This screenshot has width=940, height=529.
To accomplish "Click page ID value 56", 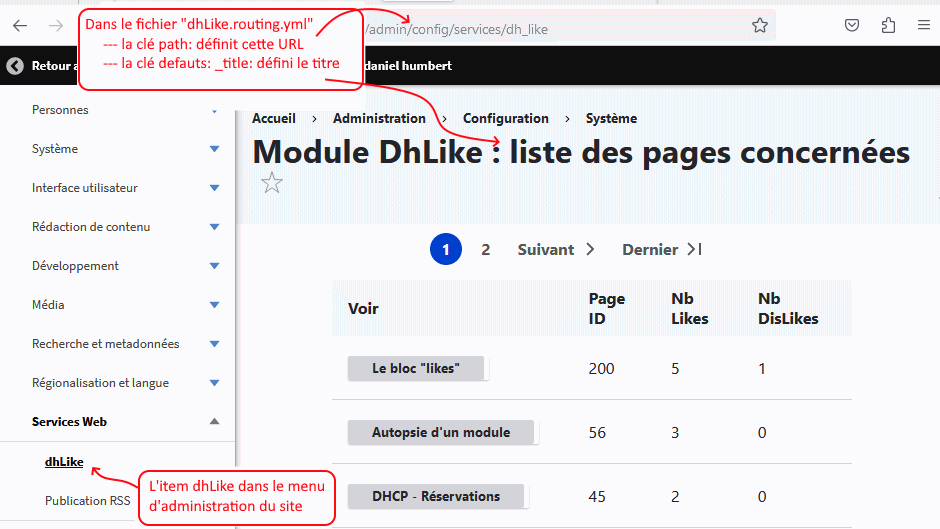I will click(x=597, y=433).
